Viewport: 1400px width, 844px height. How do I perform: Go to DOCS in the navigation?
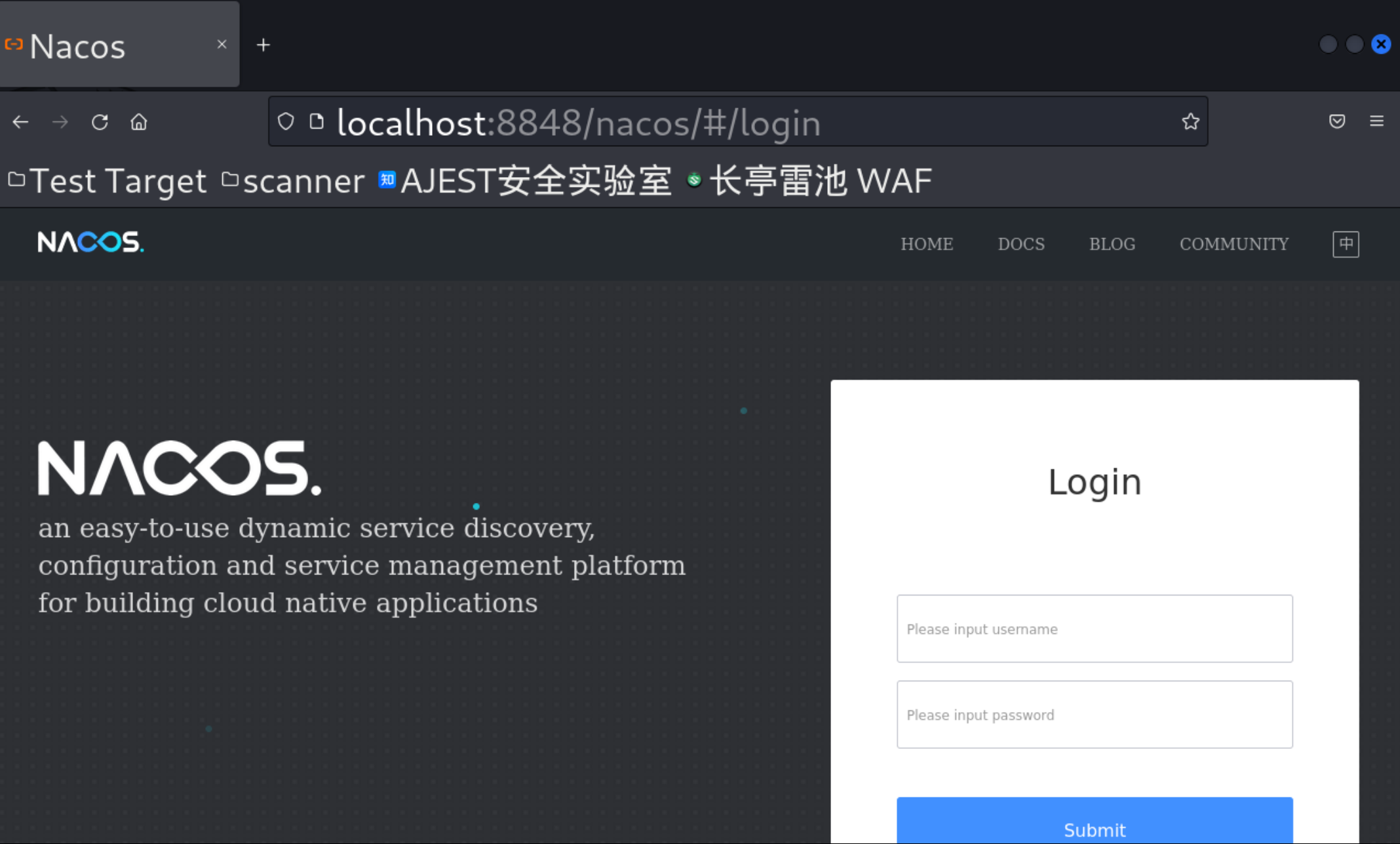[x=1021, y=244]
